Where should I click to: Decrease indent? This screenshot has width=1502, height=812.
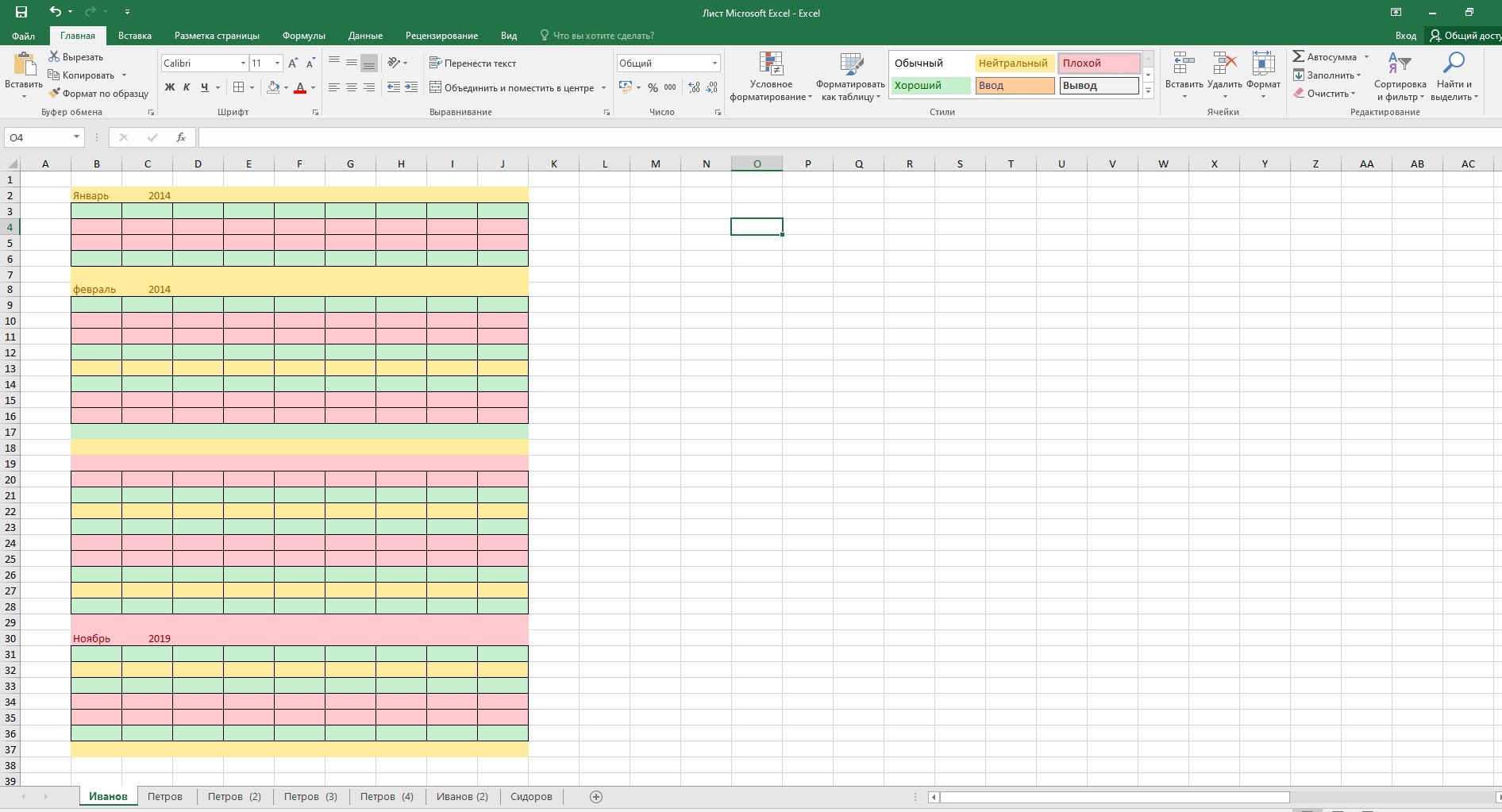[394, 87]
